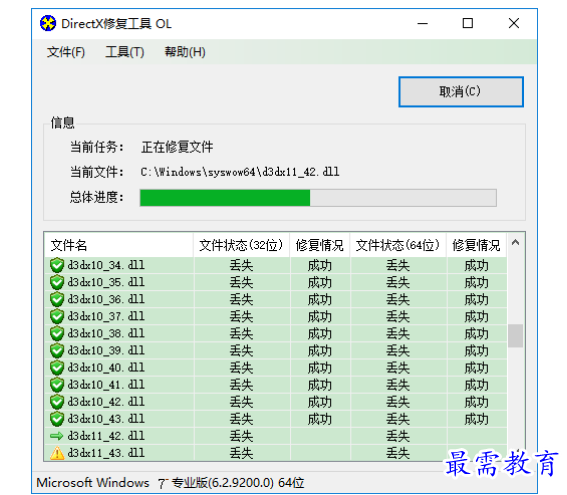Select the d3dx10_39.dll file name
The width and height of the screenshot is (567, 495).
tap(106, 350)
